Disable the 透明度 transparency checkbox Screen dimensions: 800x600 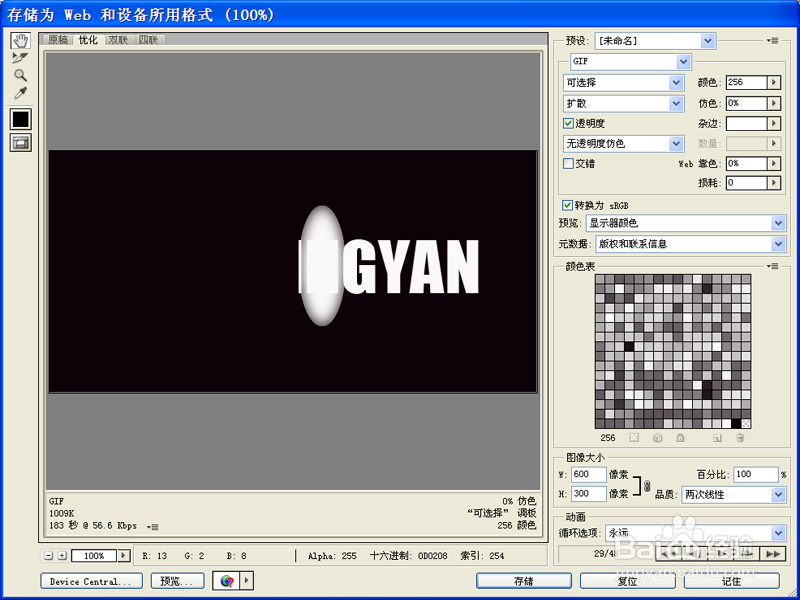coord(568,122)
